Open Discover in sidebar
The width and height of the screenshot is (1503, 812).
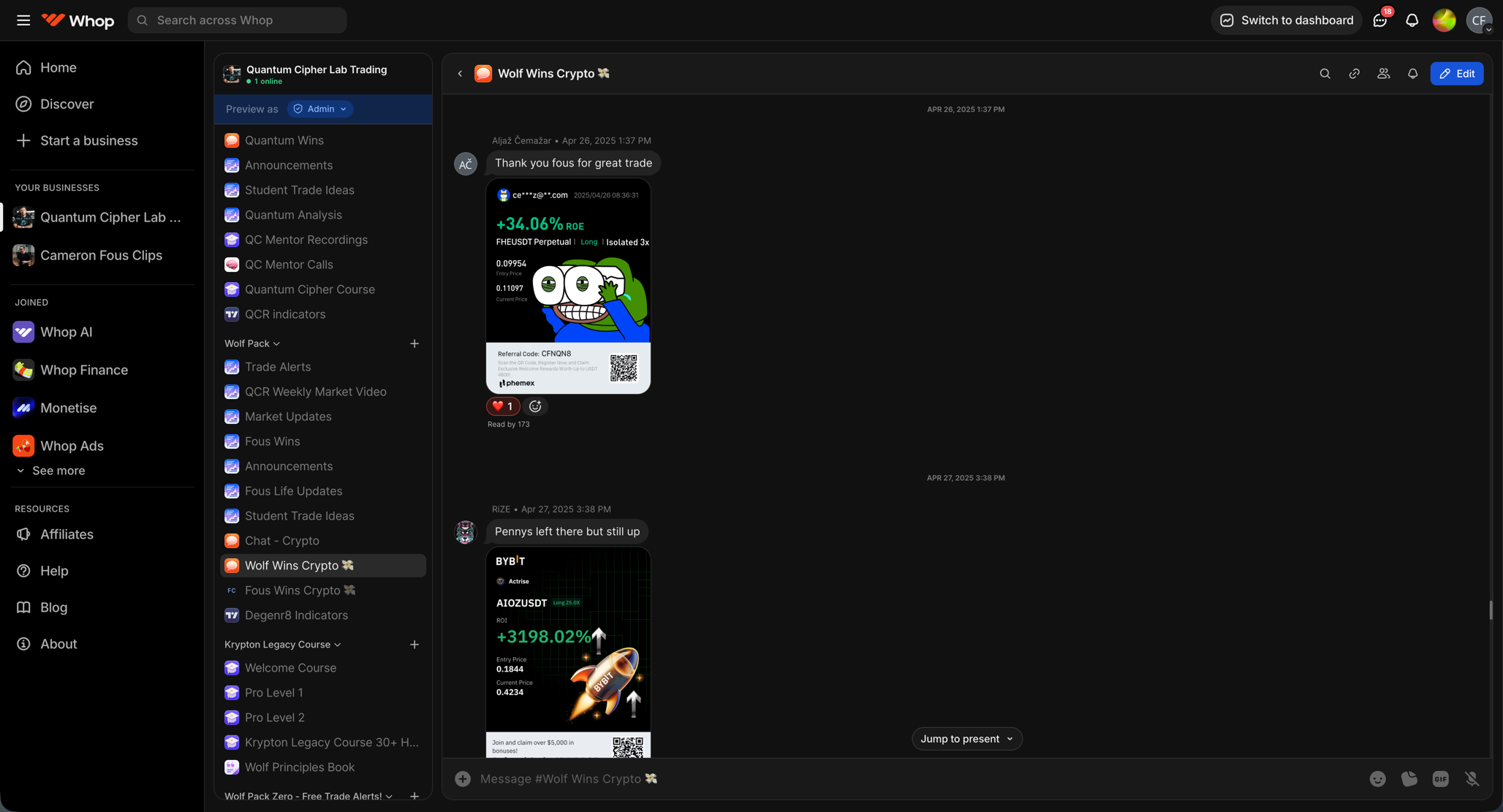pos(102,105)
